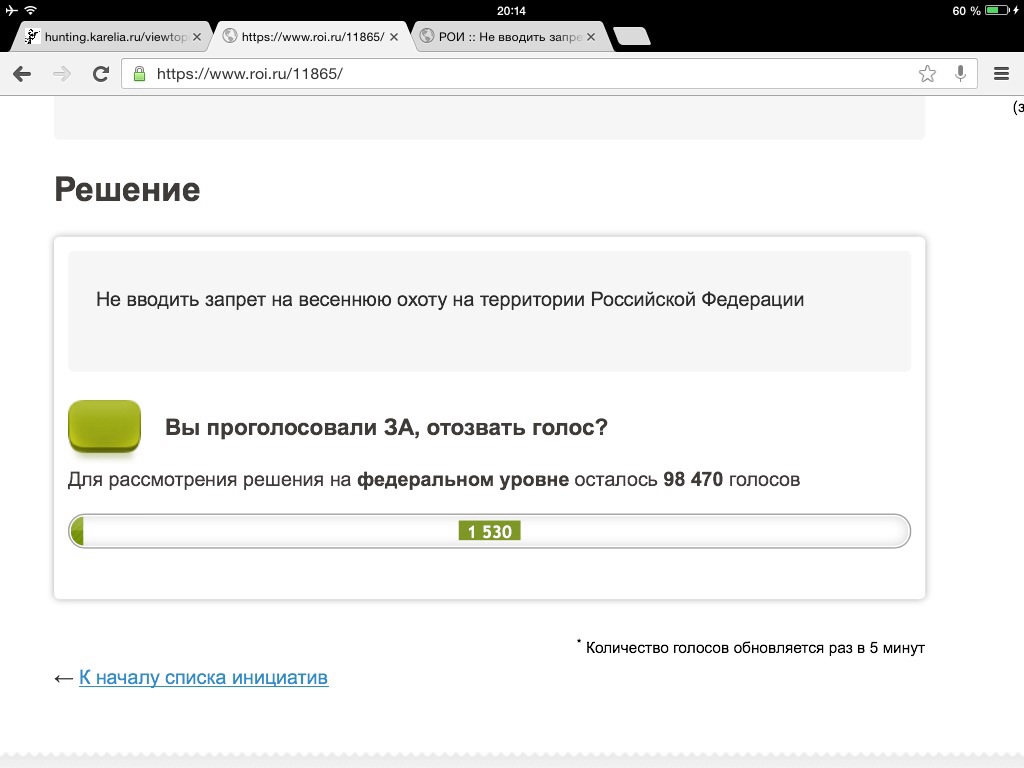Image resolution: width=1024 pixels, height=768 pixels.
Task: Close the https://www.roi.ru/11865/ tab
Action: coord(394,37)
